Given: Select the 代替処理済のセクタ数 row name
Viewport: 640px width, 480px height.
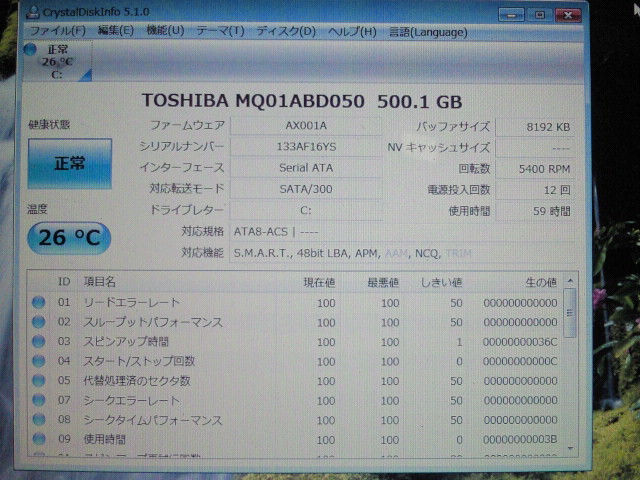Looking at the screenshot, I should click(137, 381).
